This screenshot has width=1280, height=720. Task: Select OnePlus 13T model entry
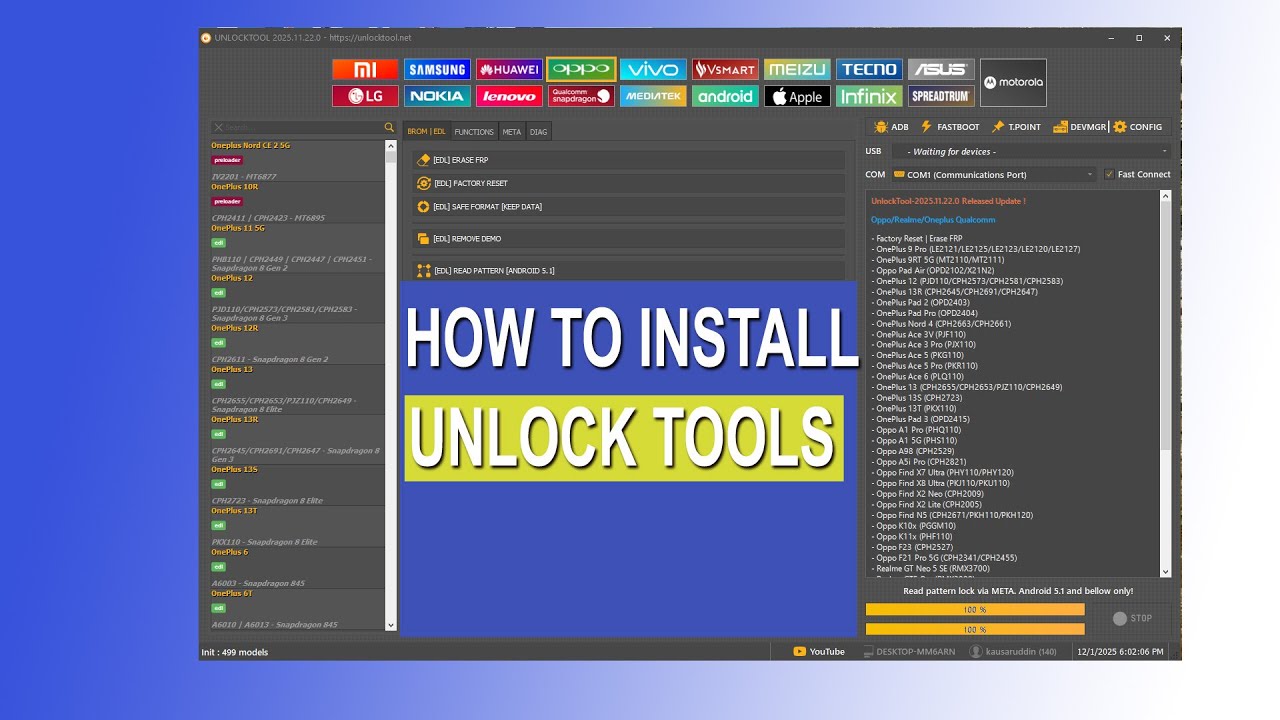(297, 526)
